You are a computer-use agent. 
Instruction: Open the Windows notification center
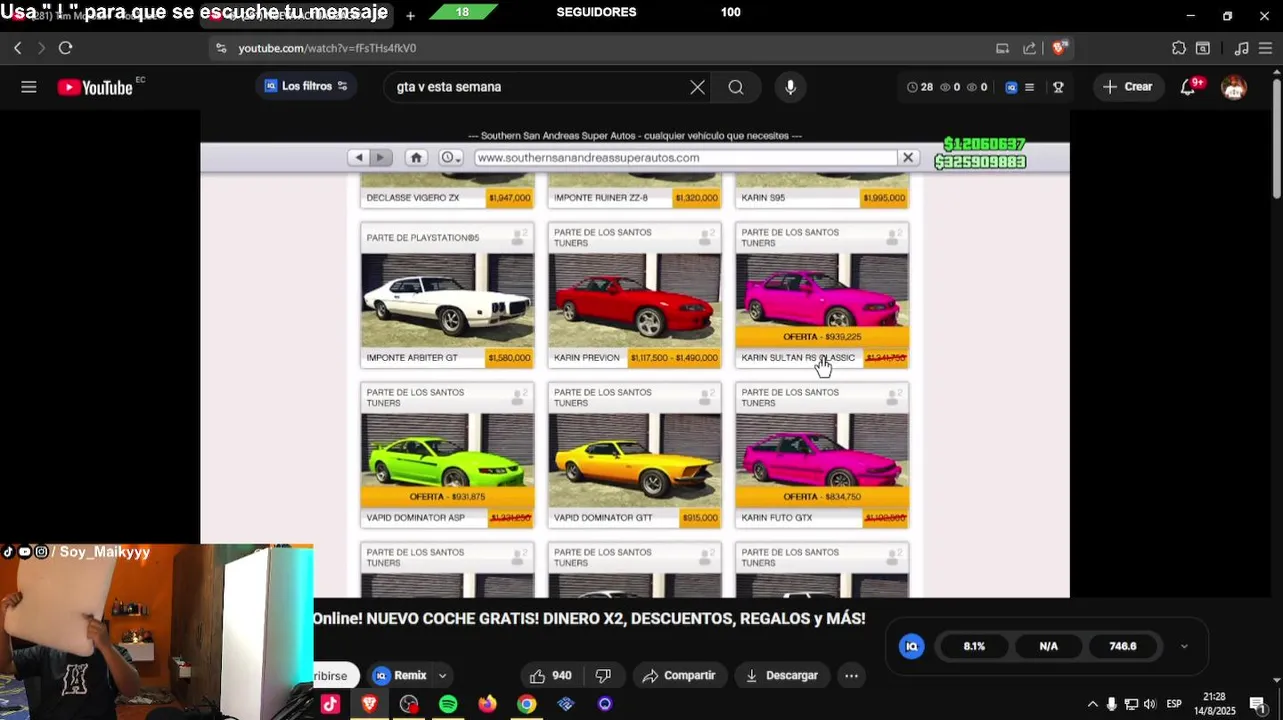click(x=1258, y=705)
